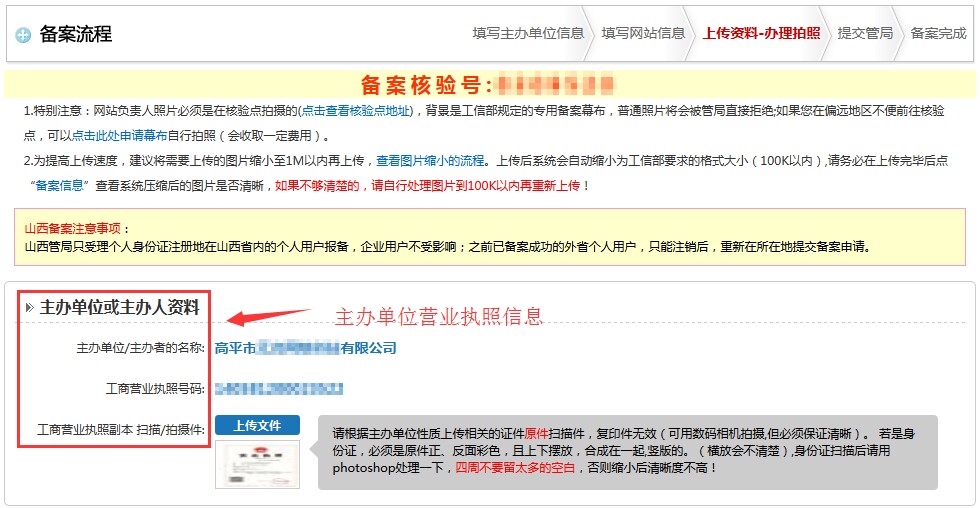Click the 工商营业执照副本 扫描/拍摄件 label
Image resolution: width=980 pixels, height=508 pixels.
pos(121,428)
